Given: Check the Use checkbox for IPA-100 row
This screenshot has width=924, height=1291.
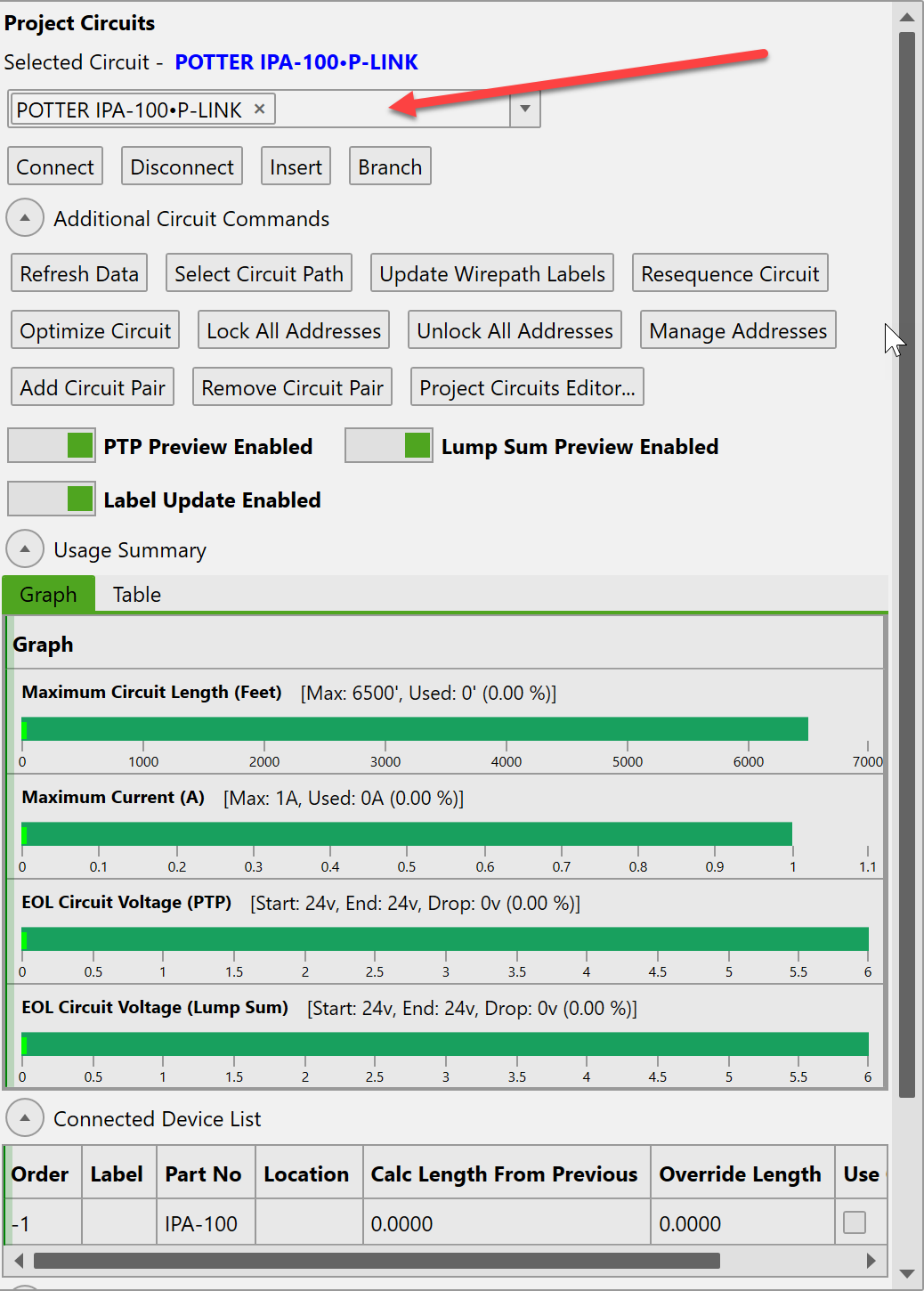Looking at the screenshot, I should pyautogui.click(x=854, y=1222).
